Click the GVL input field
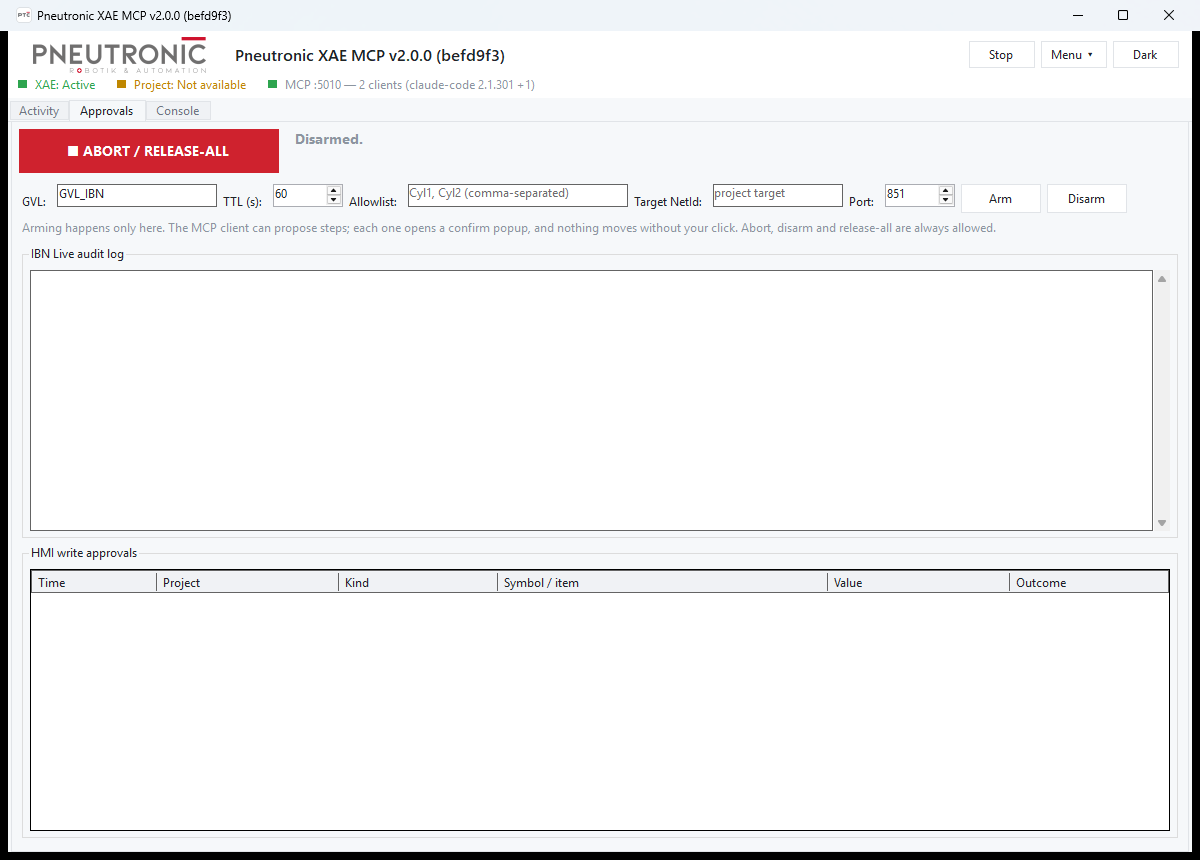This screenshot has width=1200, height=860. [137, 195]
